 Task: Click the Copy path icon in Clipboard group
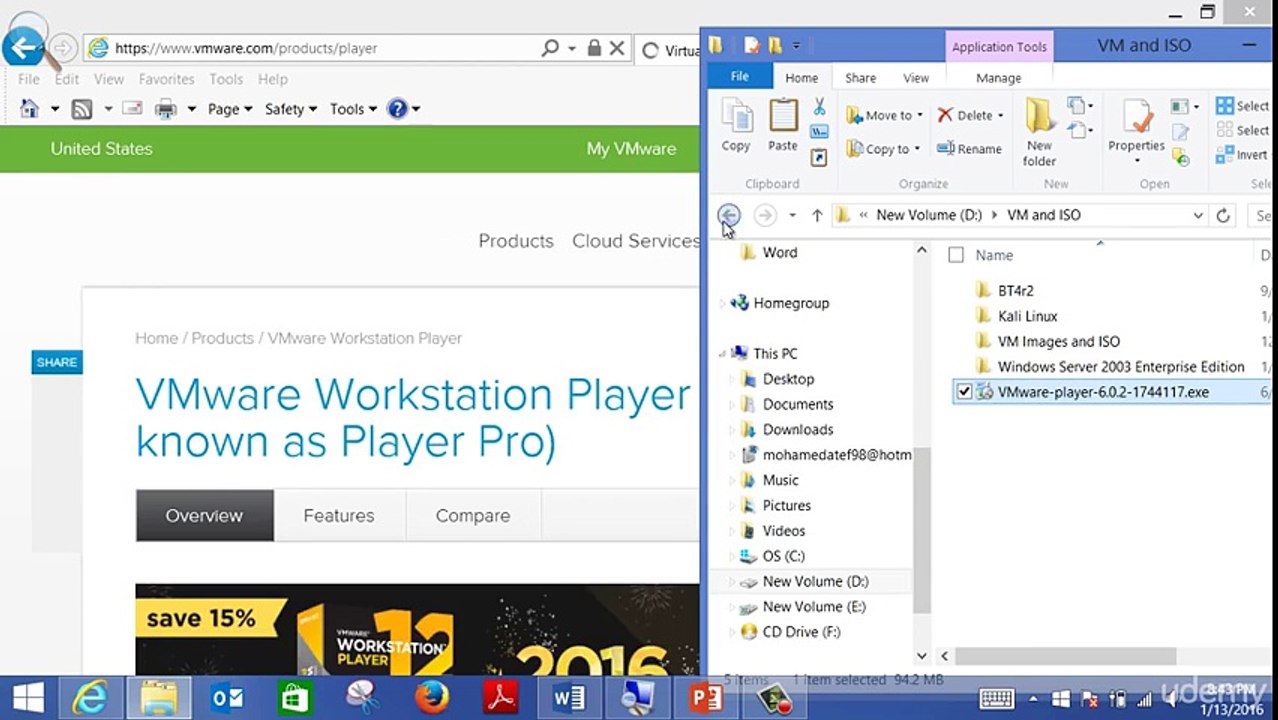(819, 132)
